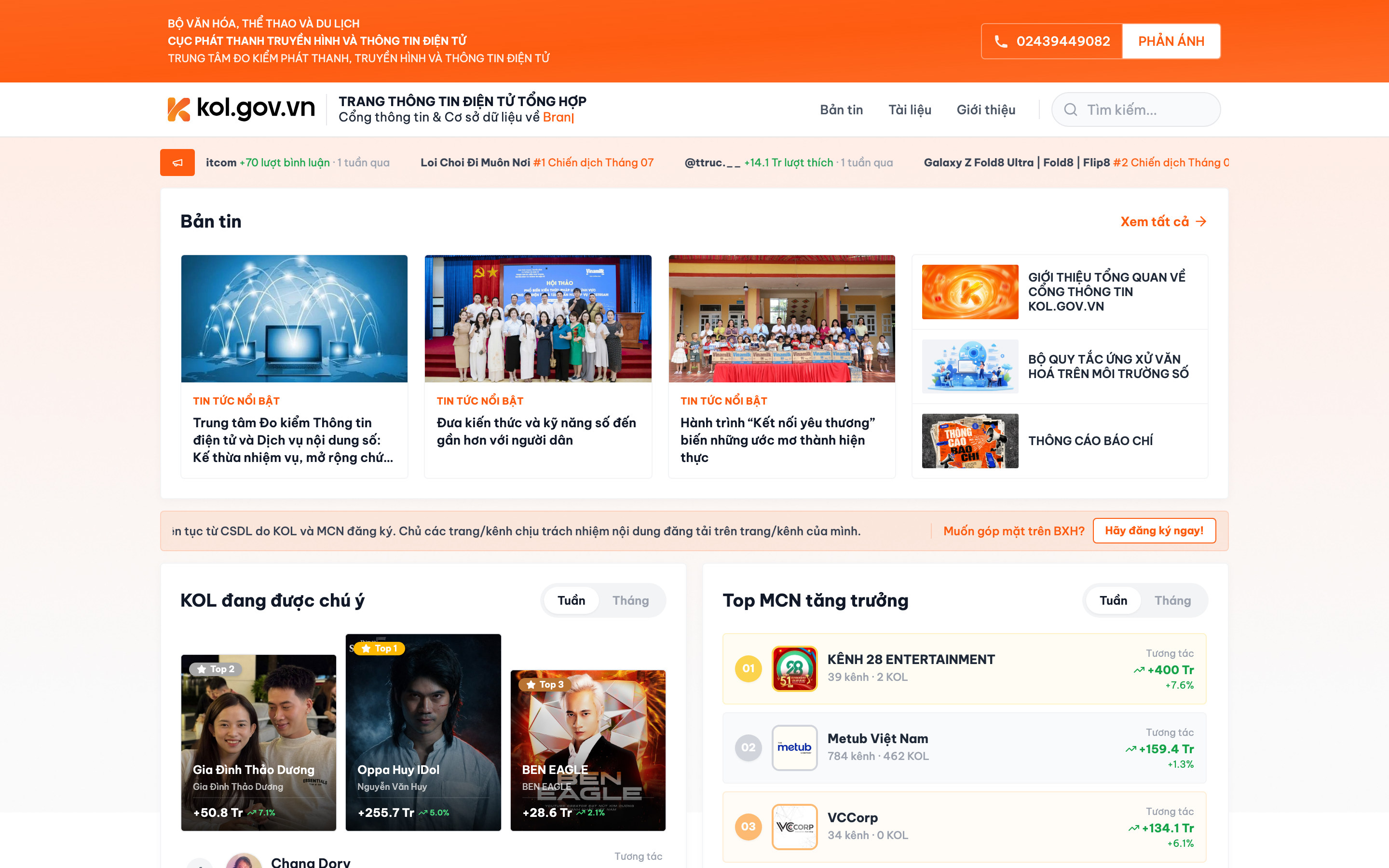Click ticker item Loi Choi Đi Muôn Nơi
The image size is (1389, 868).
pos(537,163)
